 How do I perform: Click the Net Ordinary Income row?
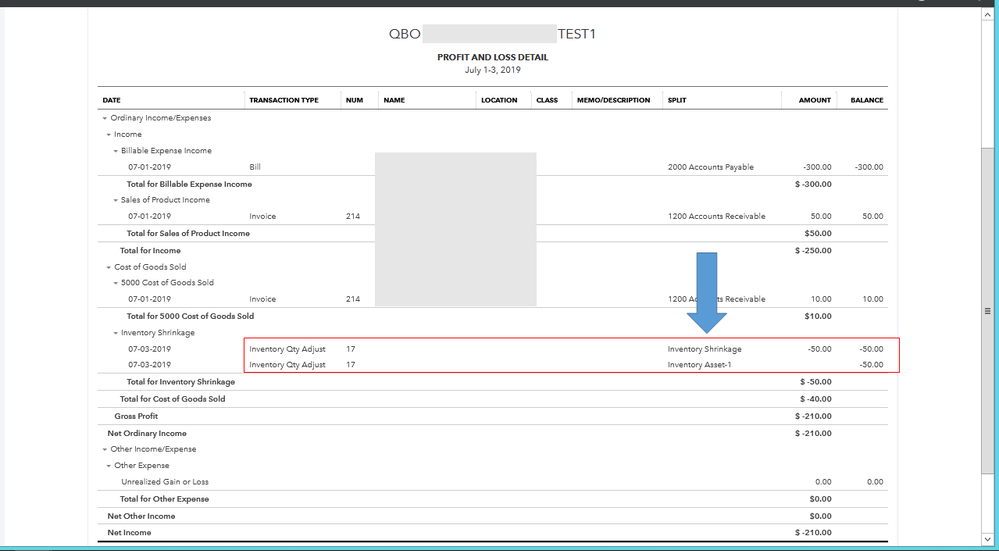point(492,434)
